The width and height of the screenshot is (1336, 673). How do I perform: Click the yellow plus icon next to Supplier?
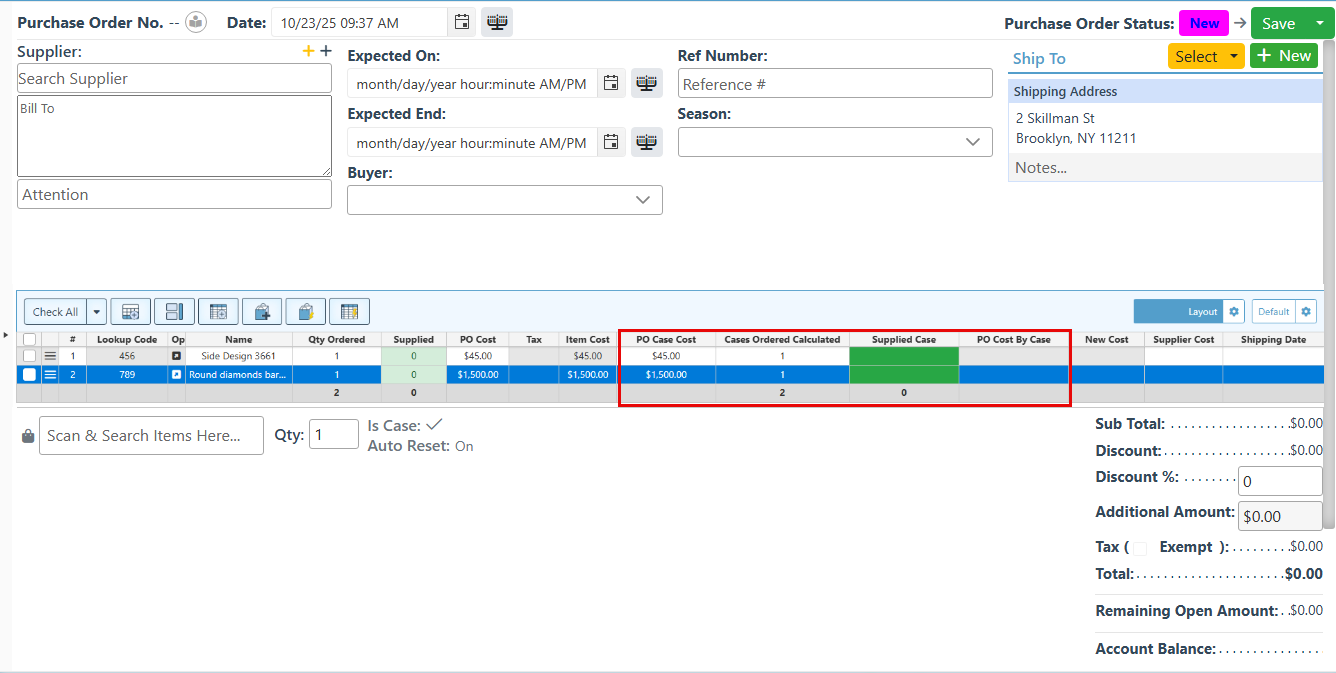click(308, 51)
